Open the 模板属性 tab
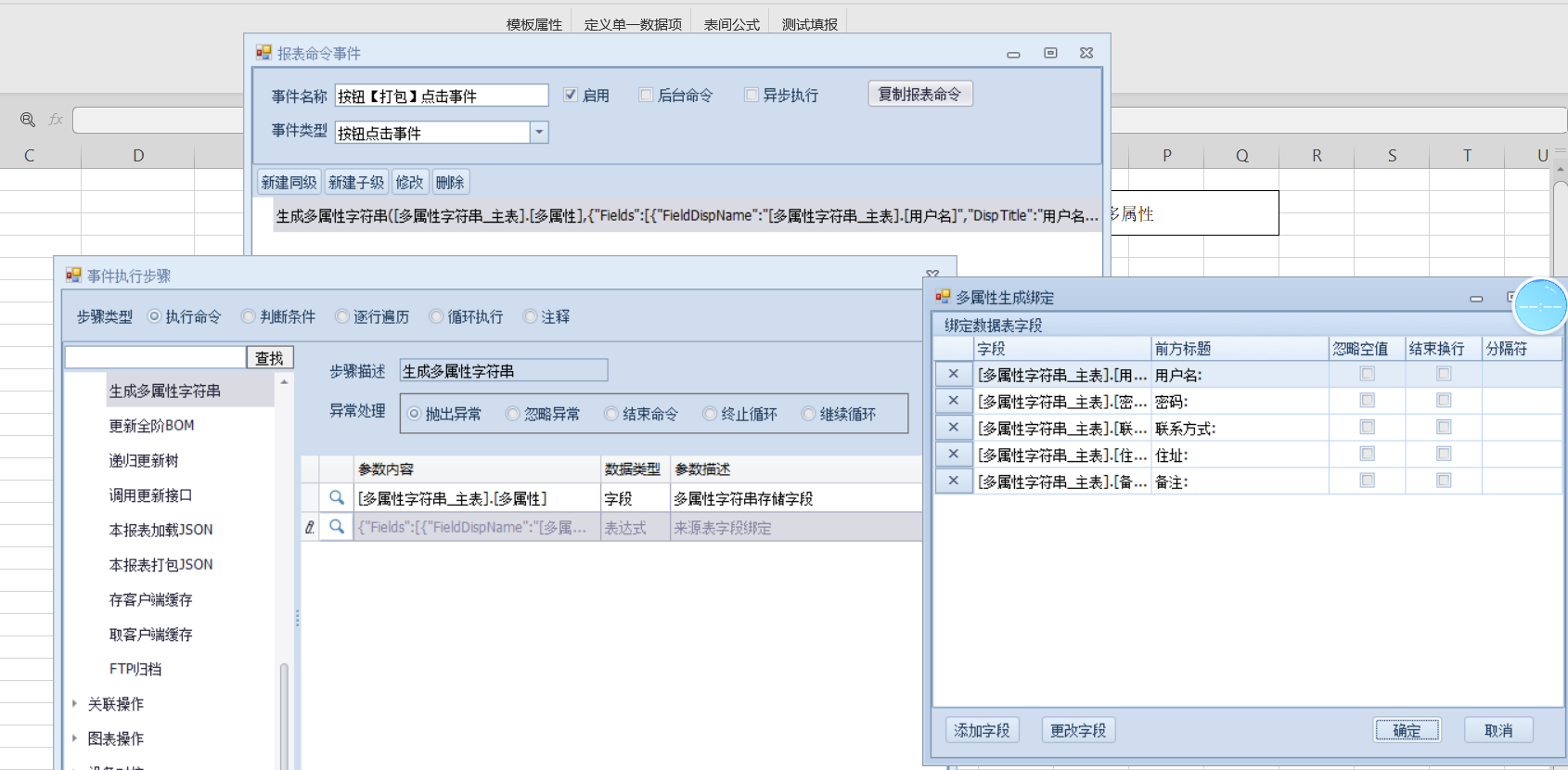1568x770 pixels. tap(534, 24)
